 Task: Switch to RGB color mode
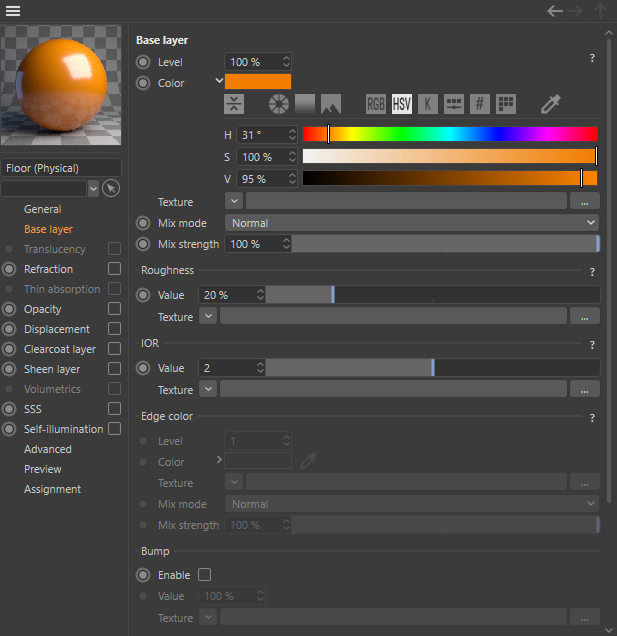[x=376, y=104]
